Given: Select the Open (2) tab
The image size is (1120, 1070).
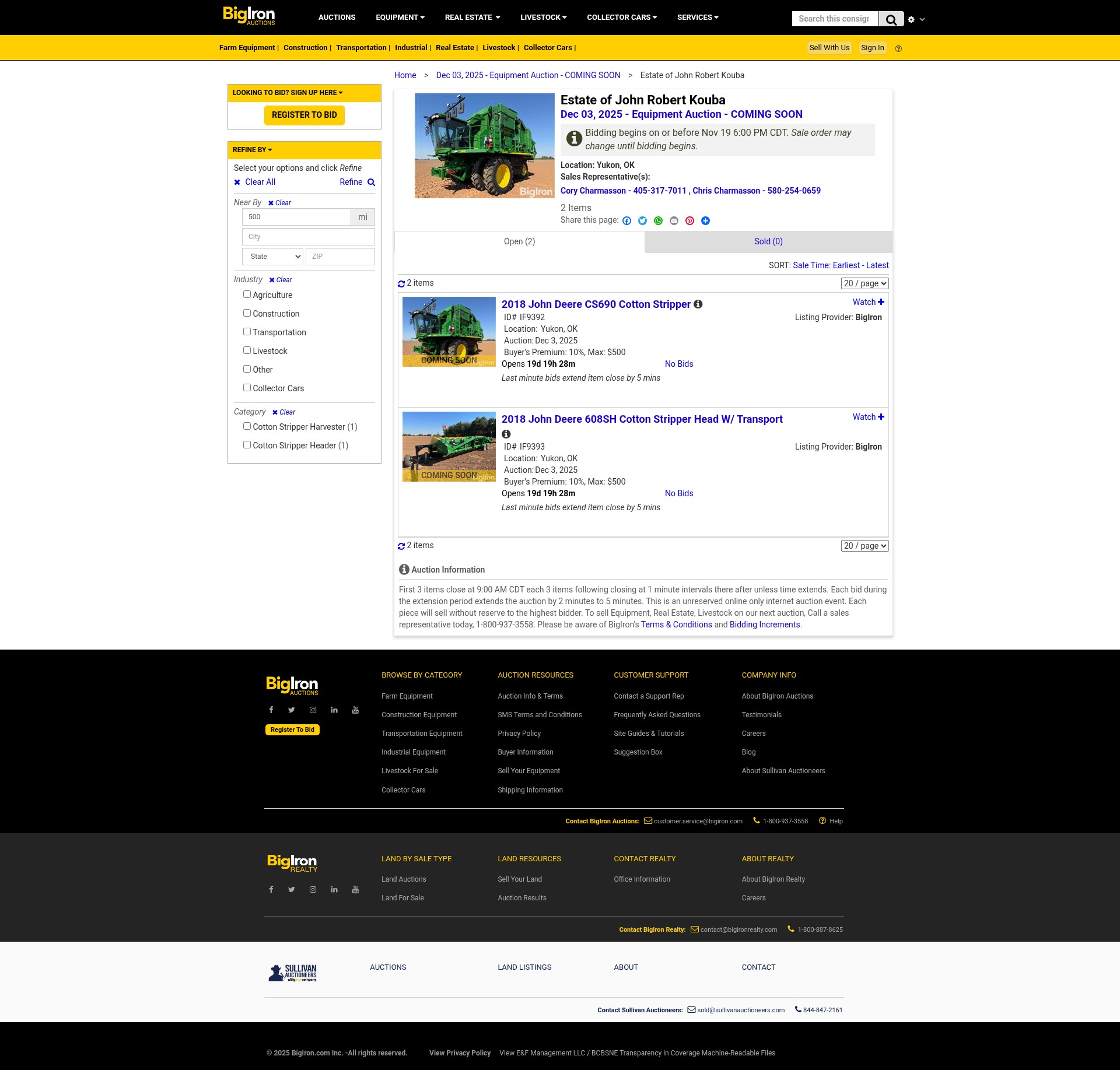Looking at the screenshot, I should coord(519,242).
